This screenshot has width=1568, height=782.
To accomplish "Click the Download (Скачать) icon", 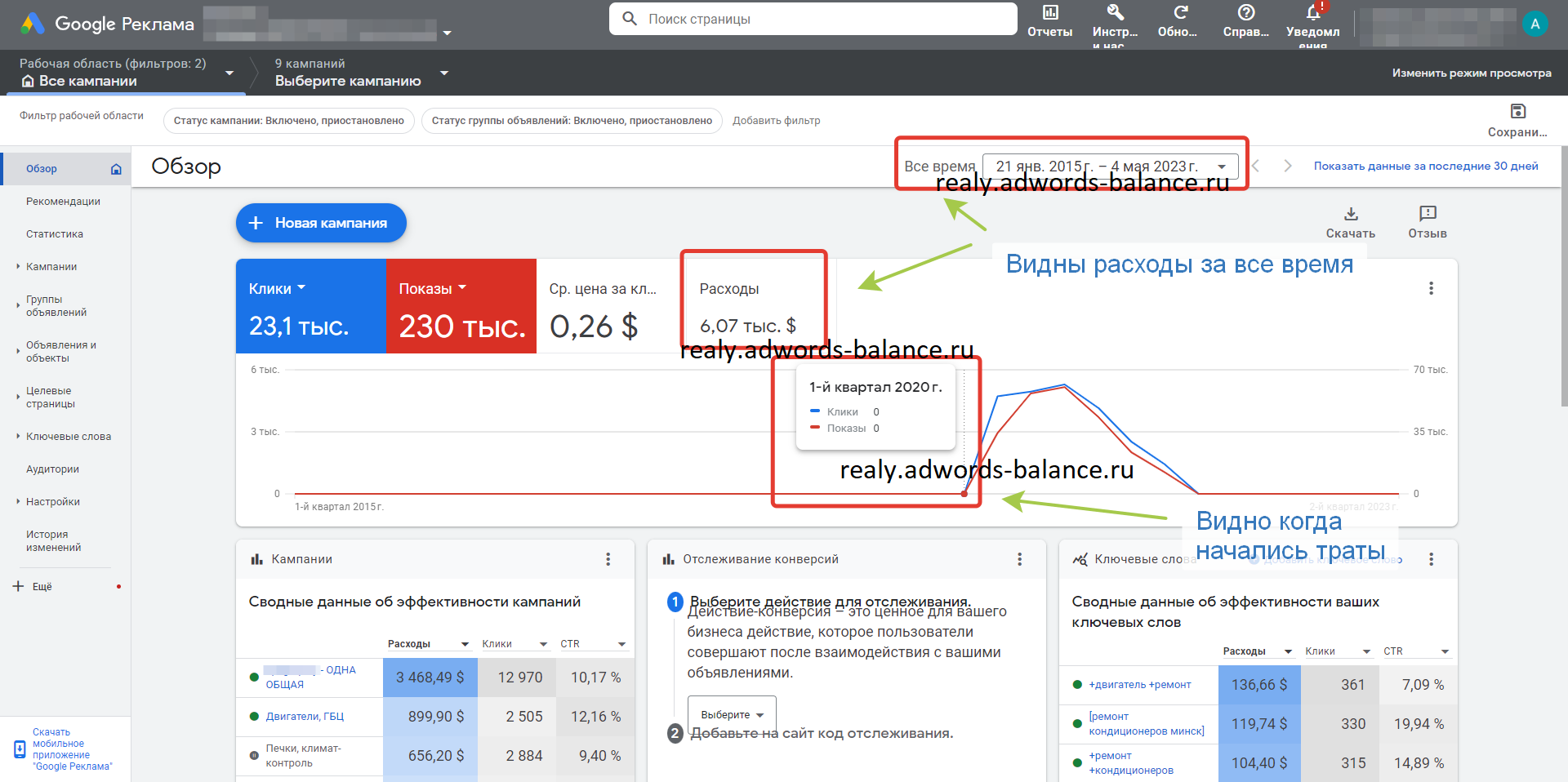I will pos(1351,215).
